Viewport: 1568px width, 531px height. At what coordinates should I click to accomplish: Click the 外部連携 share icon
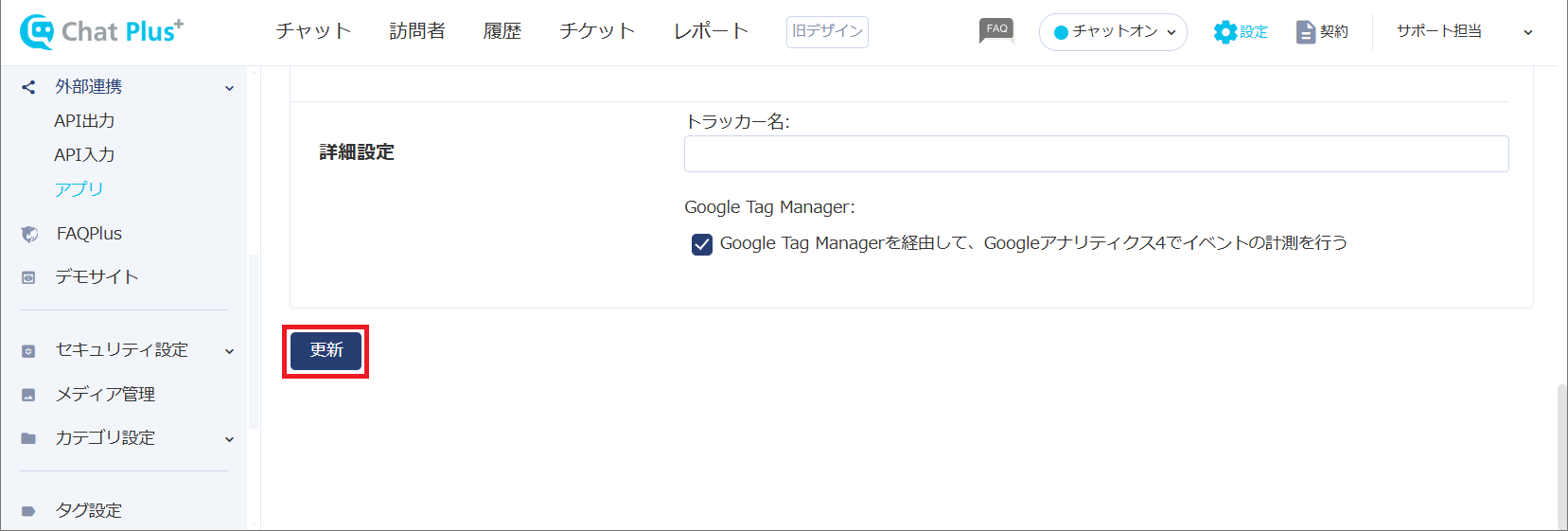pos(28,87)
